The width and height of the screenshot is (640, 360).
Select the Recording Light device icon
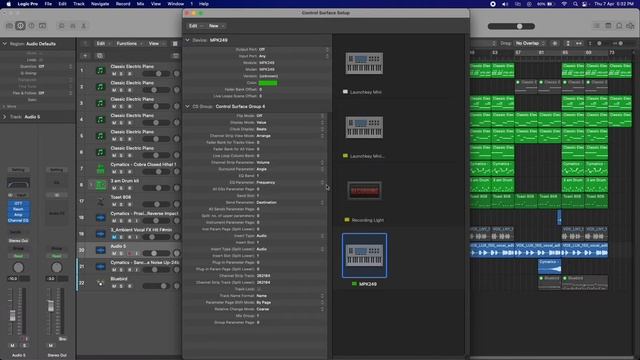364,191
